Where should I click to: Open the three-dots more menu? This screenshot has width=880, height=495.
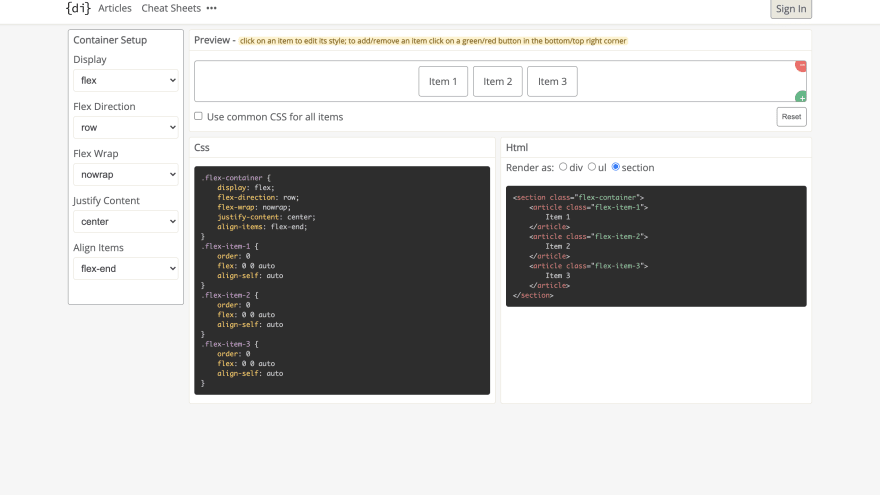(212, 8)
